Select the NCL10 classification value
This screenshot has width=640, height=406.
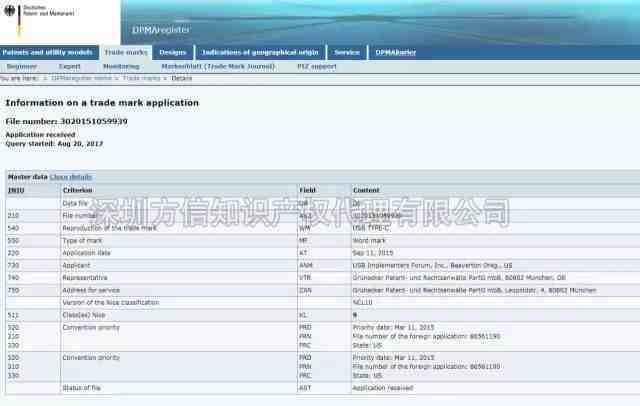click(x=362, y=303)
